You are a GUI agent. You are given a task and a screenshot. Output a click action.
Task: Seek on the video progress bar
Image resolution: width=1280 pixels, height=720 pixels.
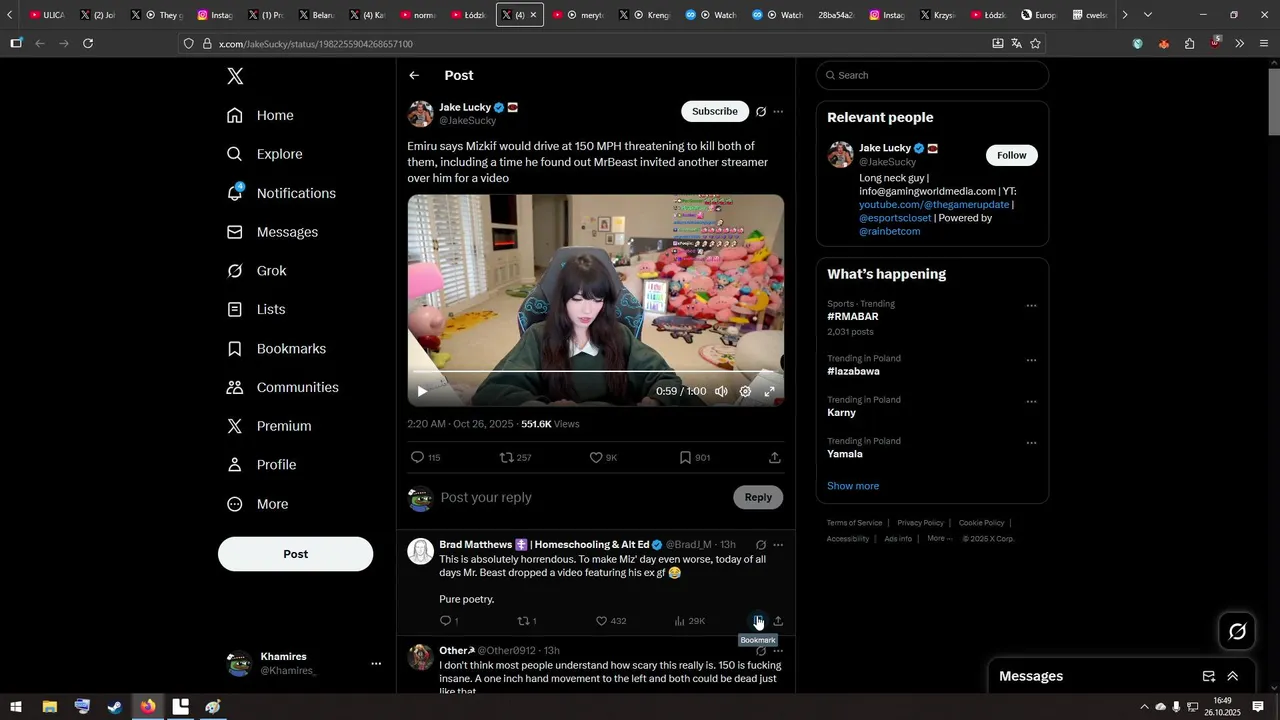click(595, 372)
